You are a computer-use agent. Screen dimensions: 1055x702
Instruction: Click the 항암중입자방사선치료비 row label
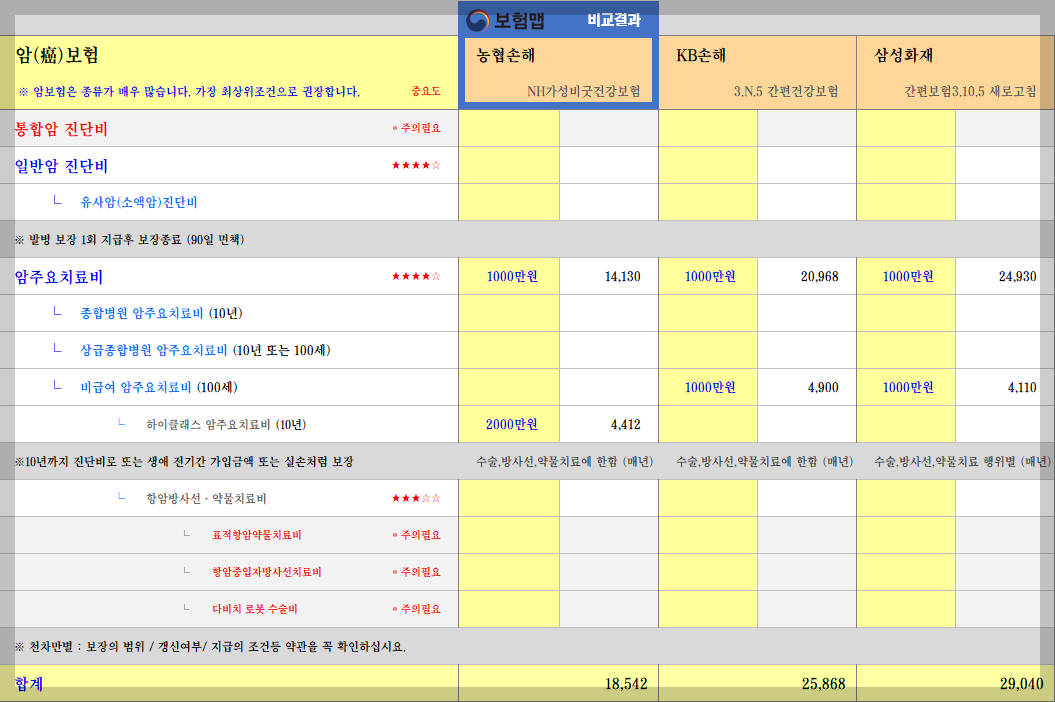tap(266, 572)
